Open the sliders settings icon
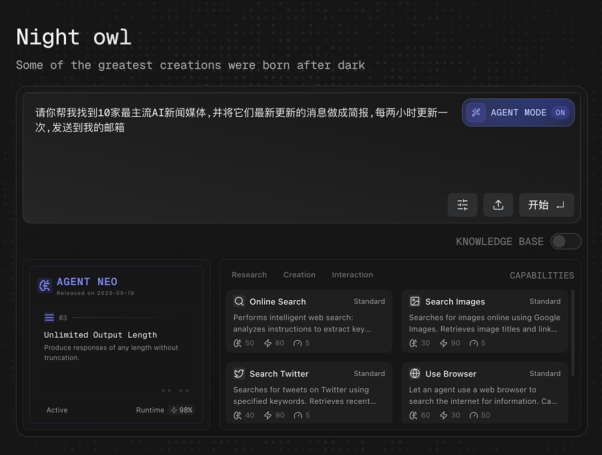This screenshot has height=455, width=602. coord(462,205)
